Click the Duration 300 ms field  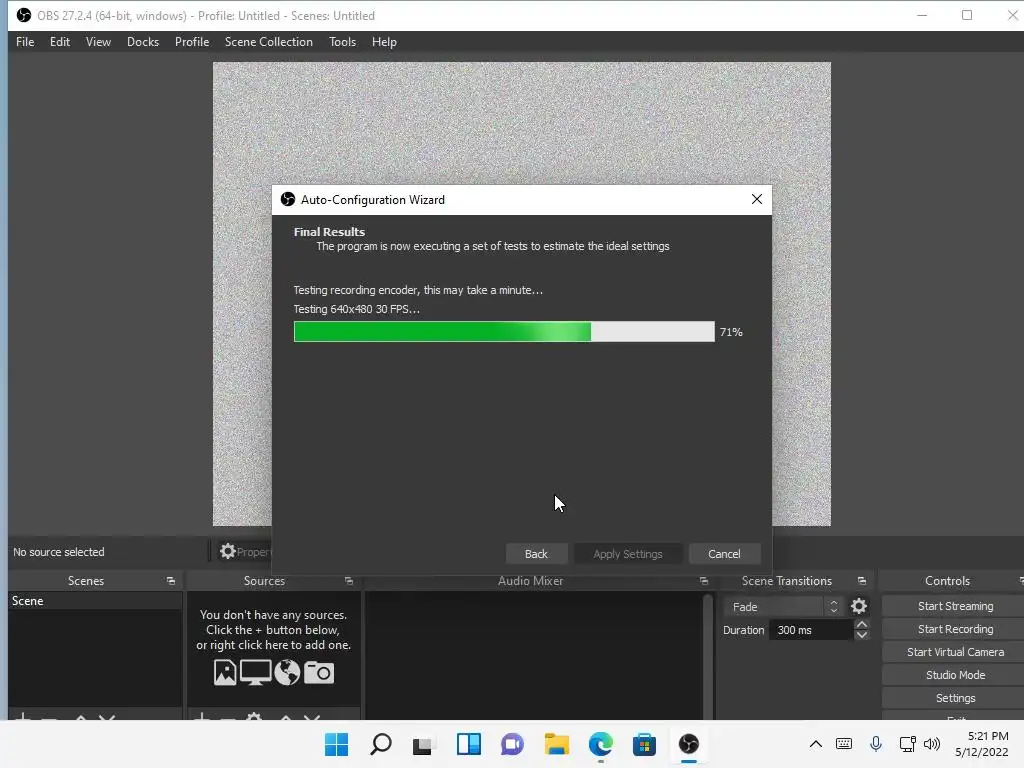pos(811,630)
